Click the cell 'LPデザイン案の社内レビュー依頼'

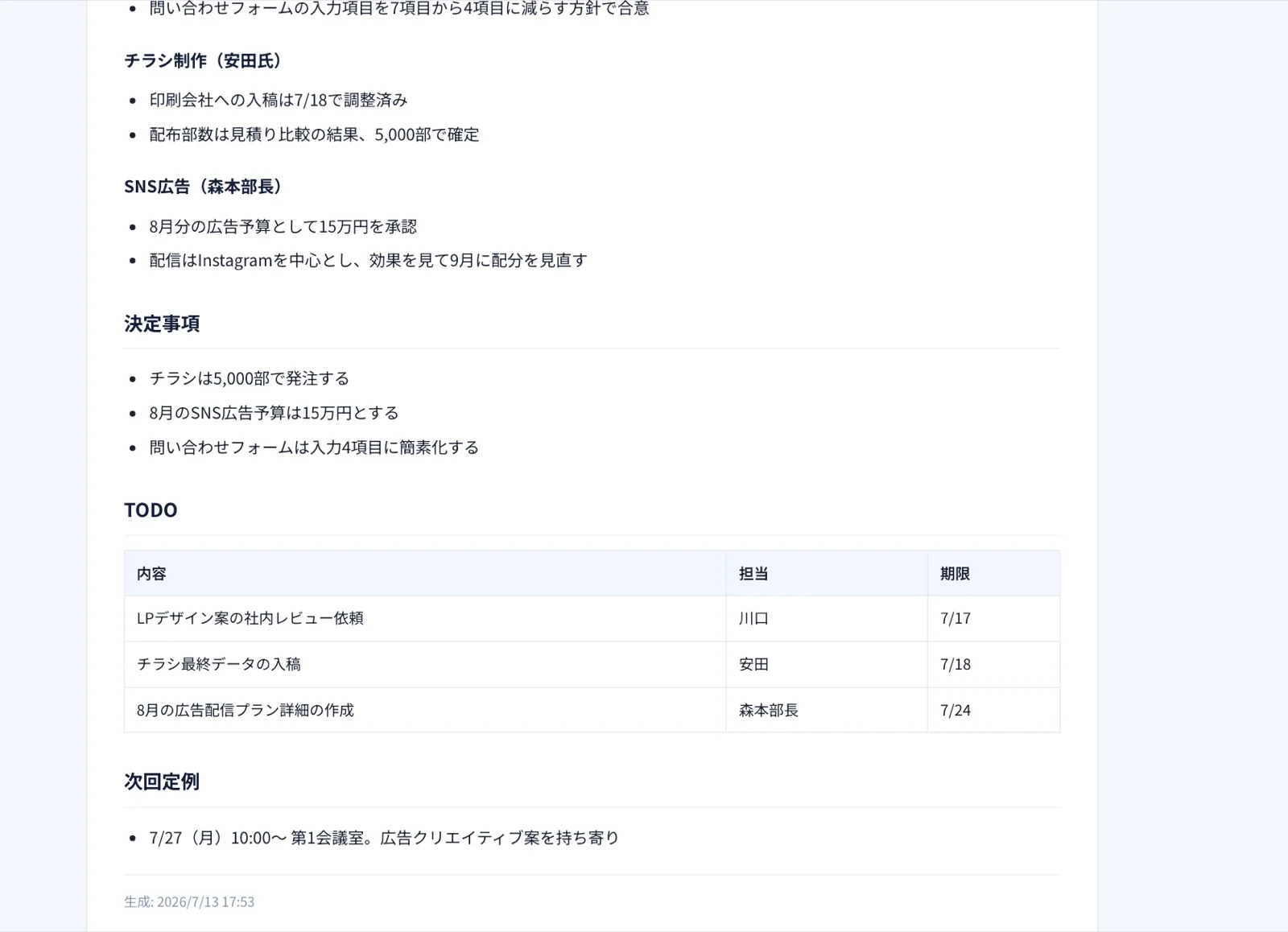coord(425,618)
